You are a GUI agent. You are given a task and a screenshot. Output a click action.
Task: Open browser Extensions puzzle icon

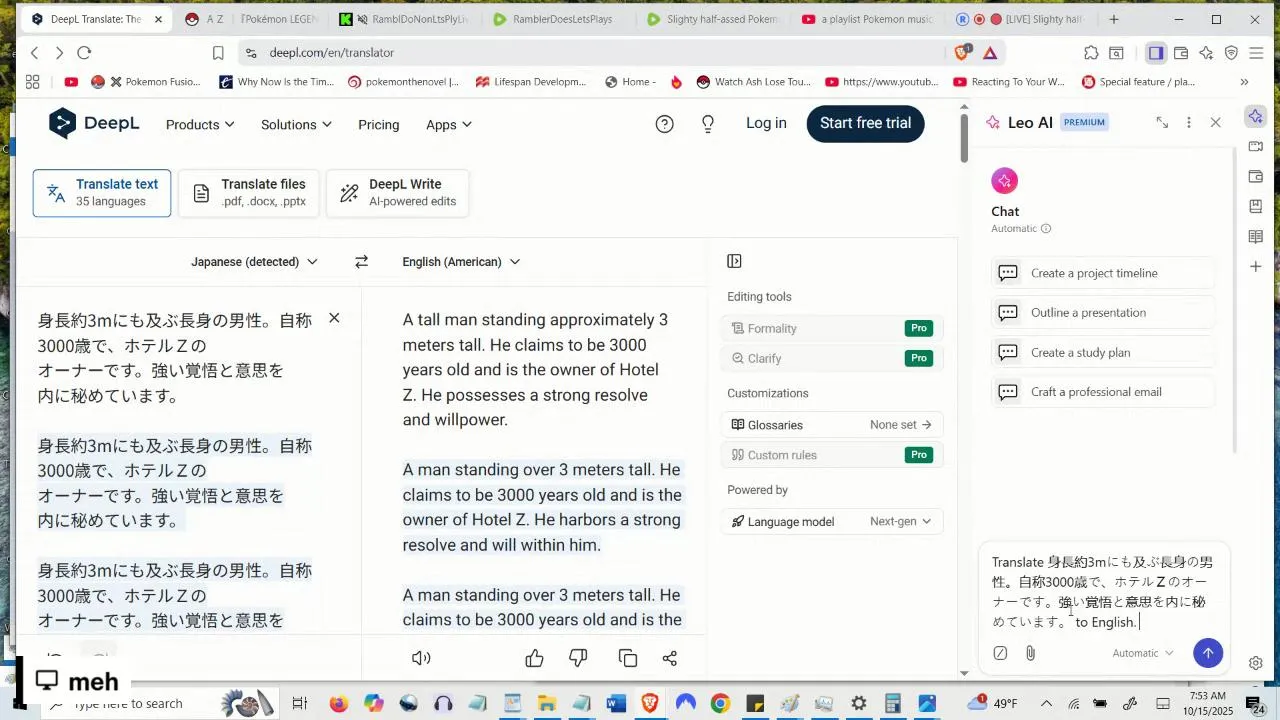click(1091, 53)
